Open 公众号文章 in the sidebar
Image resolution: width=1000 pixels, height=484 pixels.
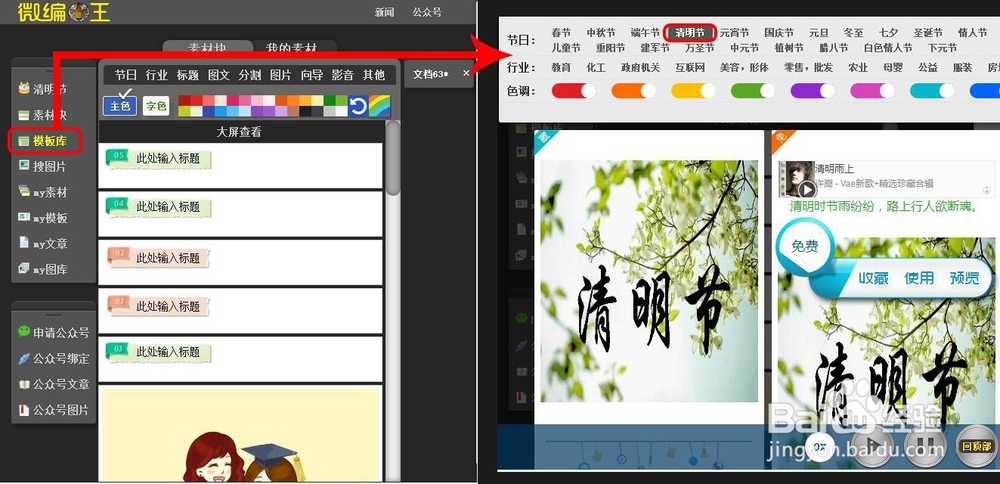[x=53, y=384]
